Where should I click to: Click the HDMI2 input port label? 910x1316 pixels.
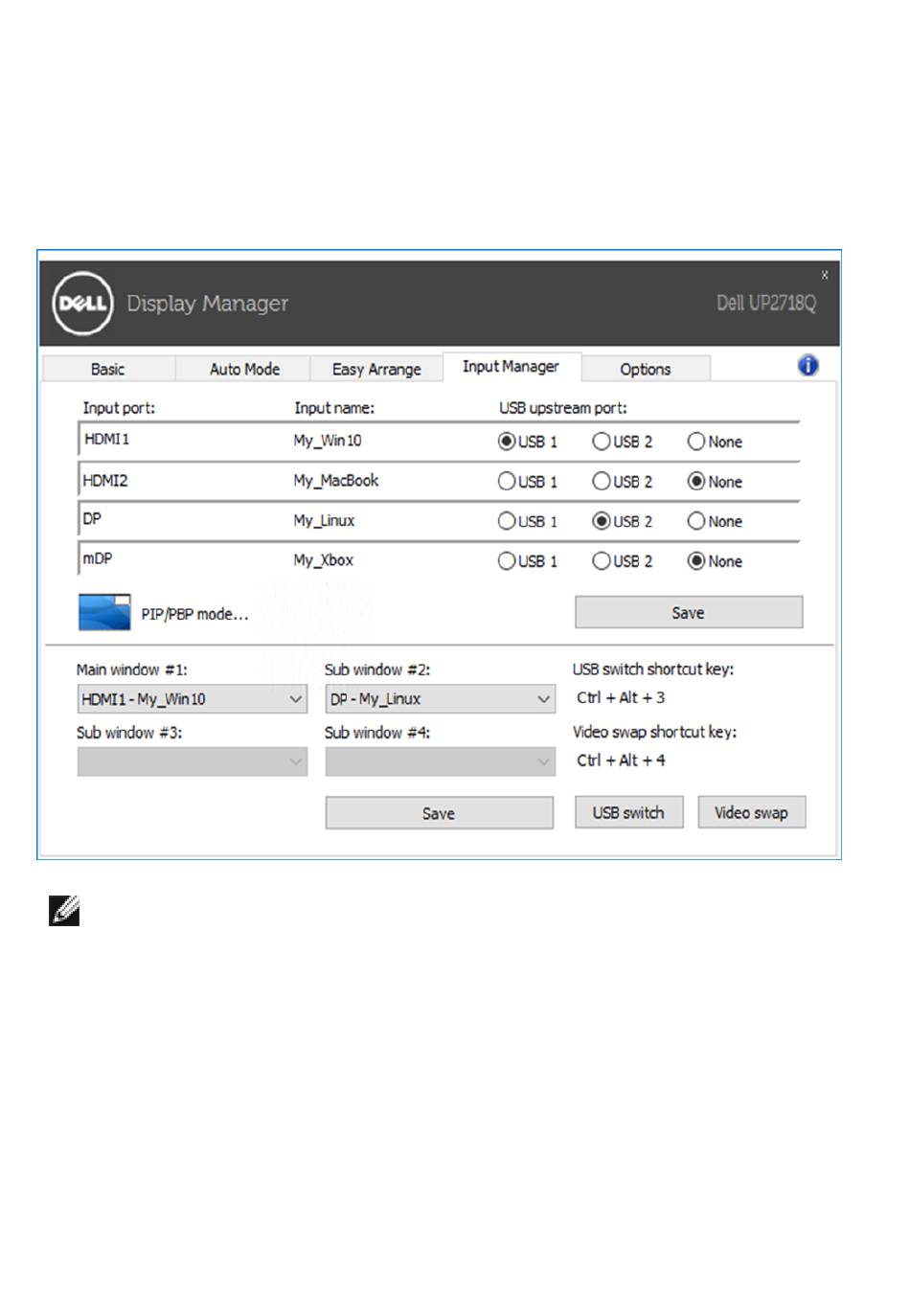105,480
